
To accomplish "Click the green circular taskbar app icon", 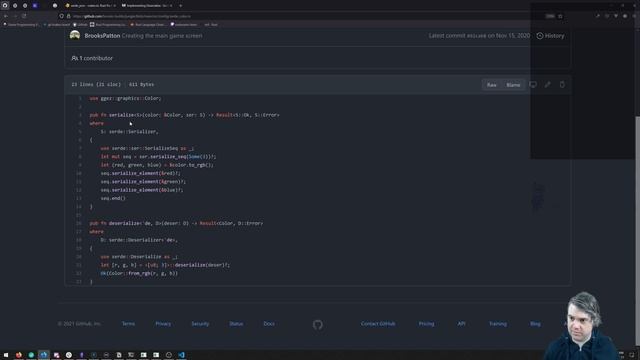I will (31, 355).
